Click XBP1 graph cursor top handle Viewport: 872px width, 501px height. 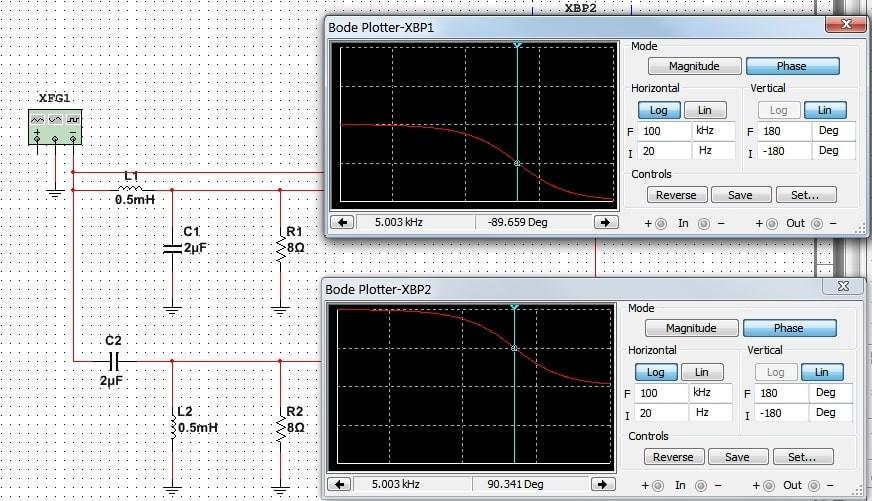coord(517,44)
